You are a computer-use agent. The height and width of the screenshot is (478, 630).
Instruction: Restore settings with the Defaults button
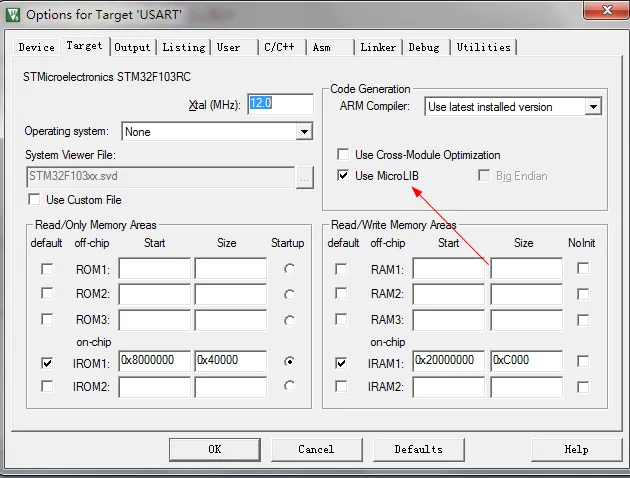click(419, 449)
